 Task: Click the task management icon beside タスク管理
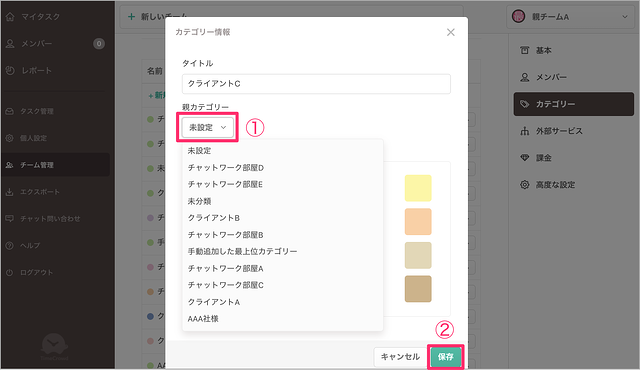pos(9,111)
